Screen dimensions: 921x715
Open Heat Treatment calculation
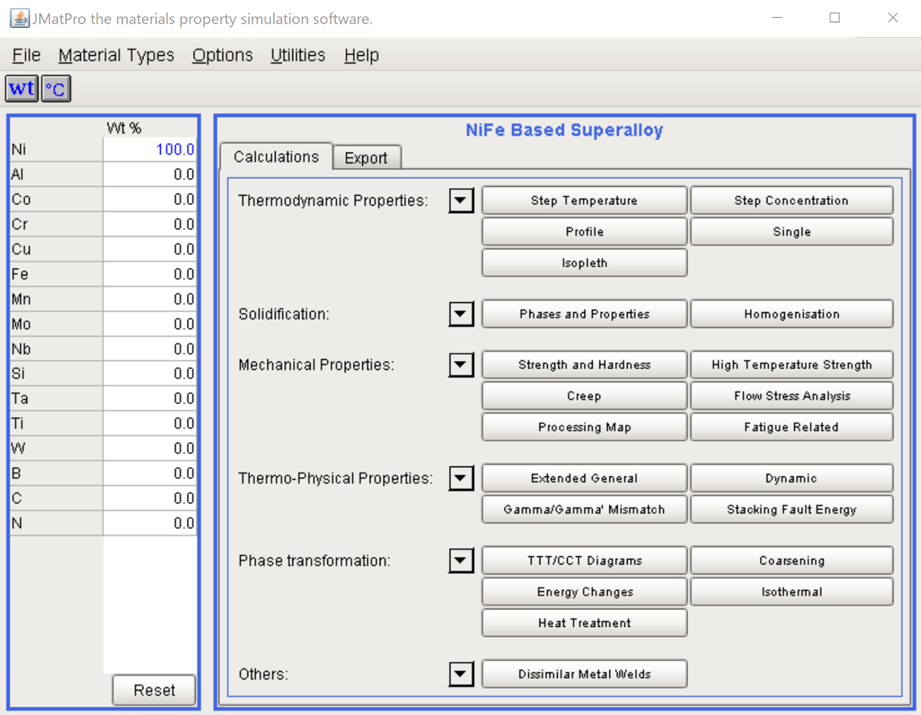click(x=584, y=623)
